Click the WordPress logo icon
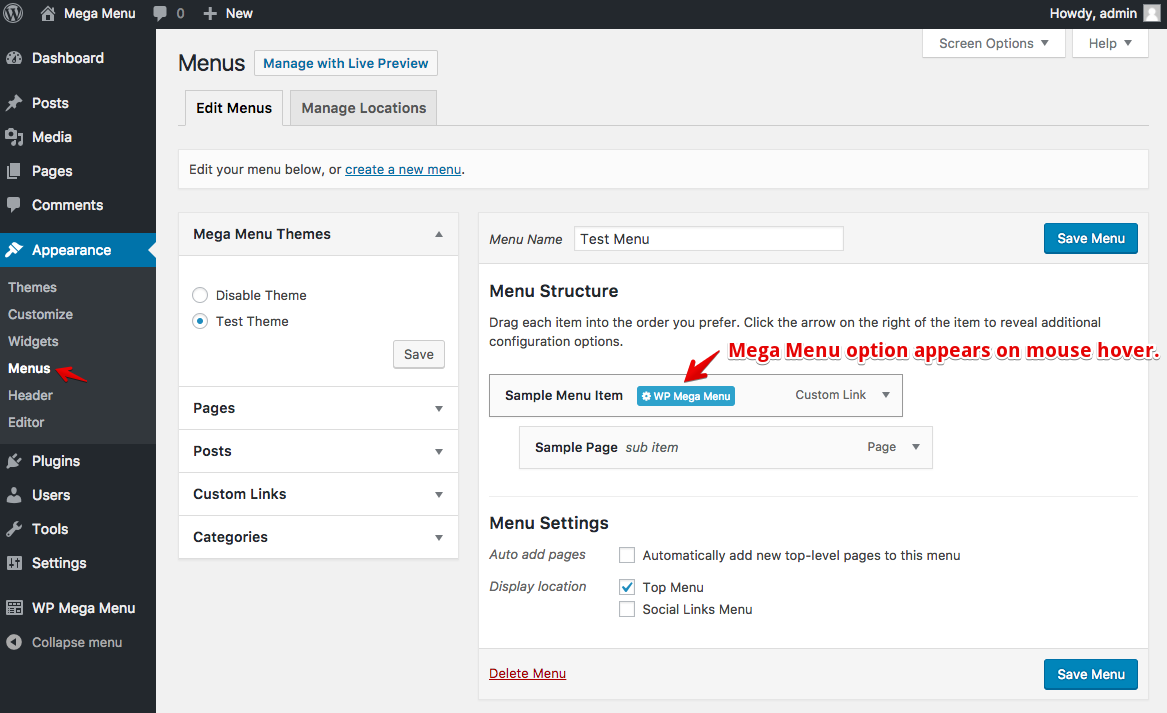Image resolution: width=1167 pixels, height=713 pixels. pyautogui.click(x=14, y=14)
